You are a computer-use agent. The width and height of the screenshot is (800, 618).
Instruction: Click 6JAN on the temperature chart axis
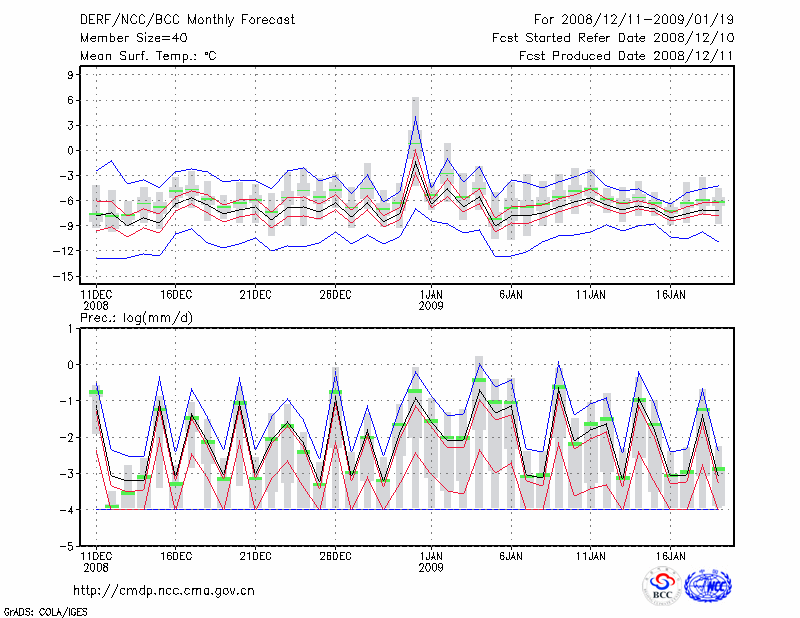pyautogui.click(x=511, y=295)
